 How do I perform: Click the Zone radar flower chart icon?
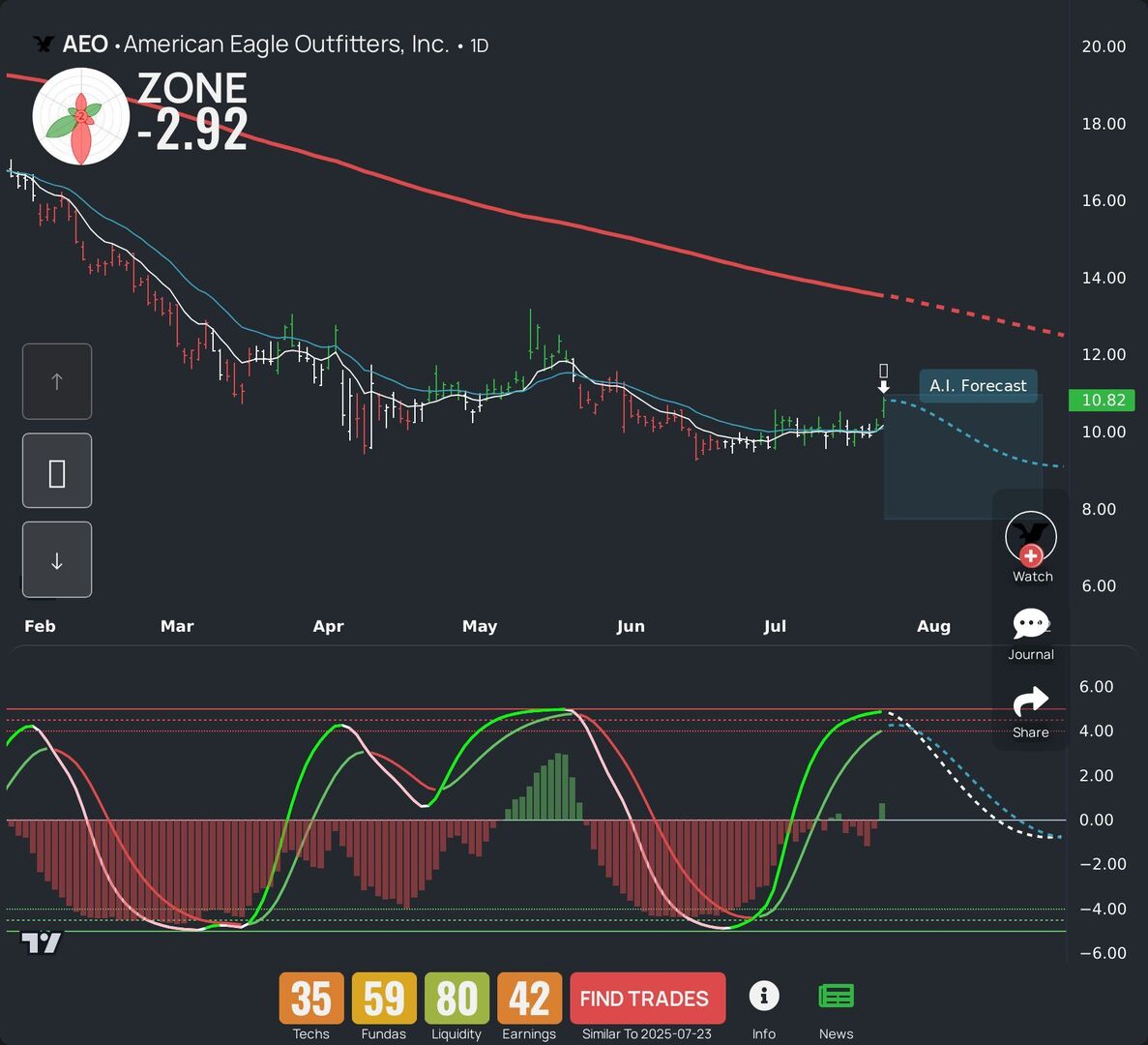pyautogui.click(x=81, y=116)
